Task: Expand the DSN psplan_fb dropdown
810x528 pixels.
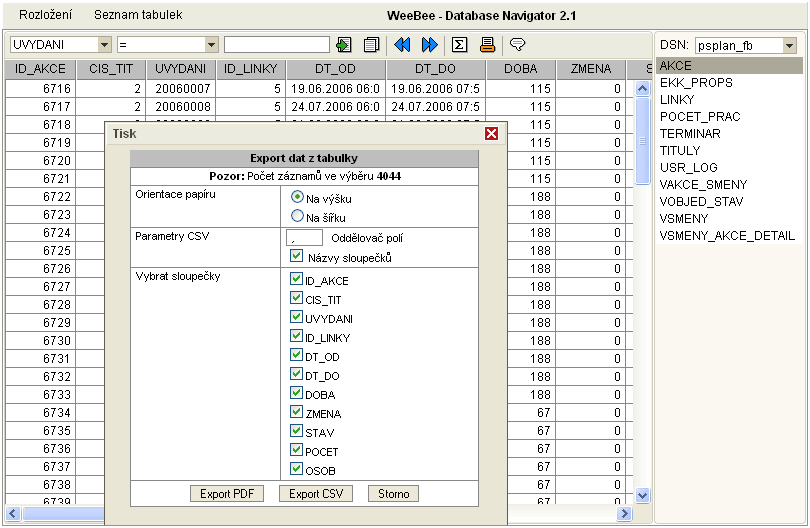Action: pos(790,46)
